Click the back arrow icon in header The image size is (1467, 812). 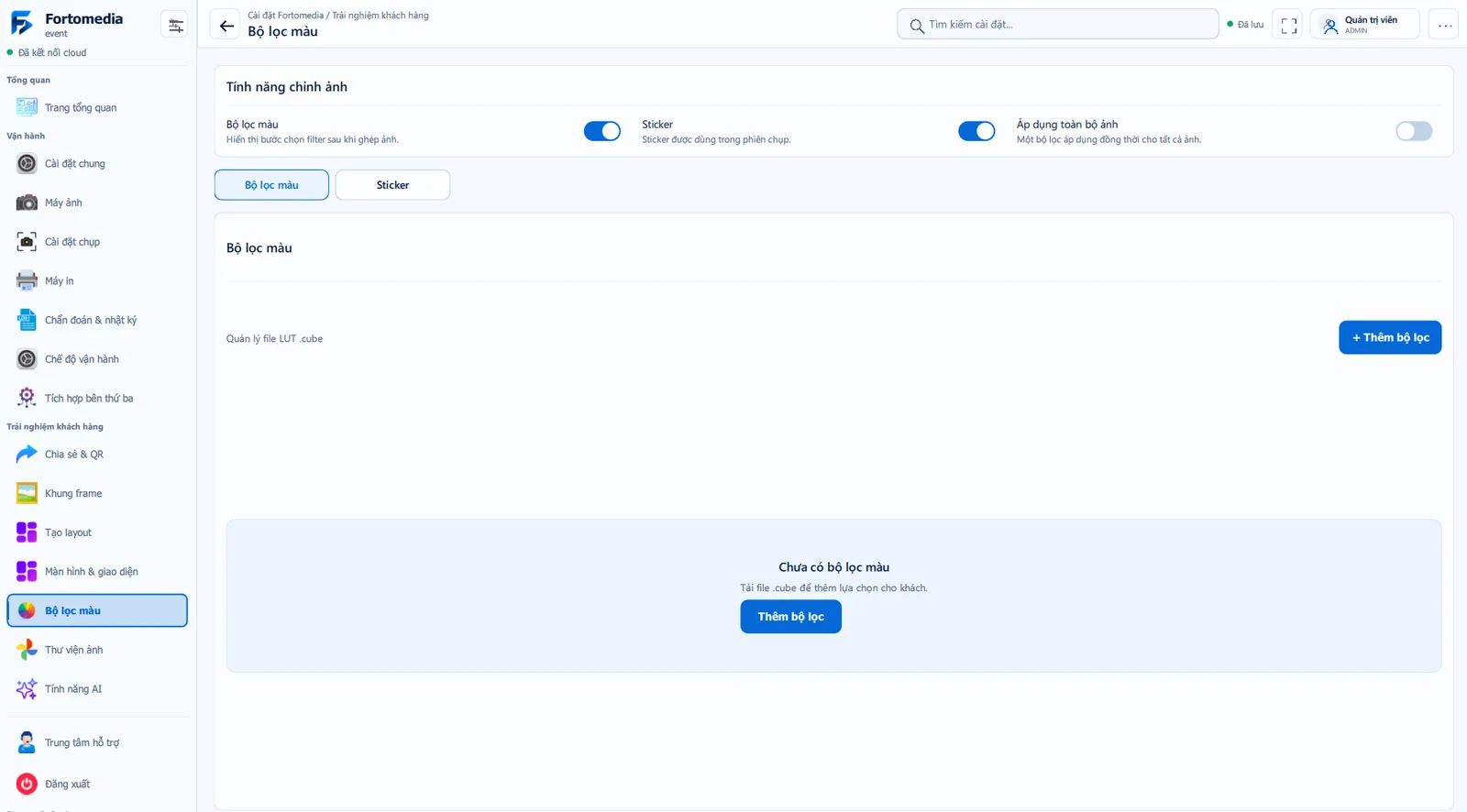click(x=226, y=25)
